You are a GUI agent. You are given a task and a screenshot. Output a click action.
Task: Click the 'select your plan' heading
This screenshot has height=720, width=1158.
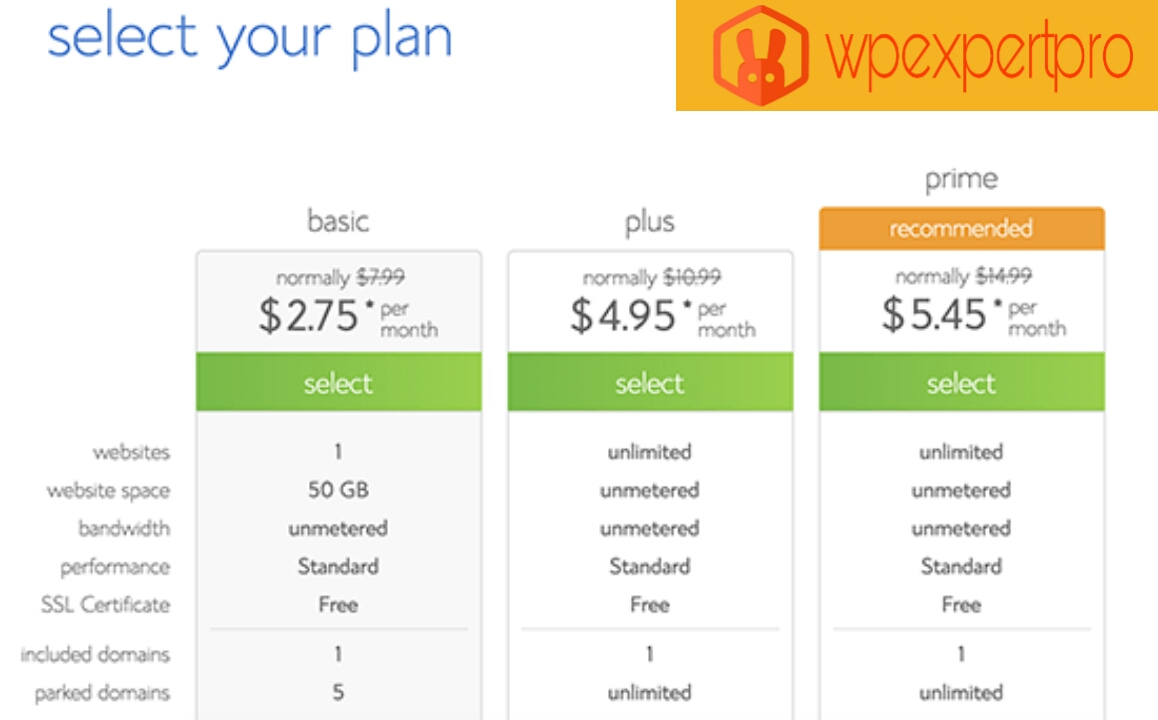point(250,38)
